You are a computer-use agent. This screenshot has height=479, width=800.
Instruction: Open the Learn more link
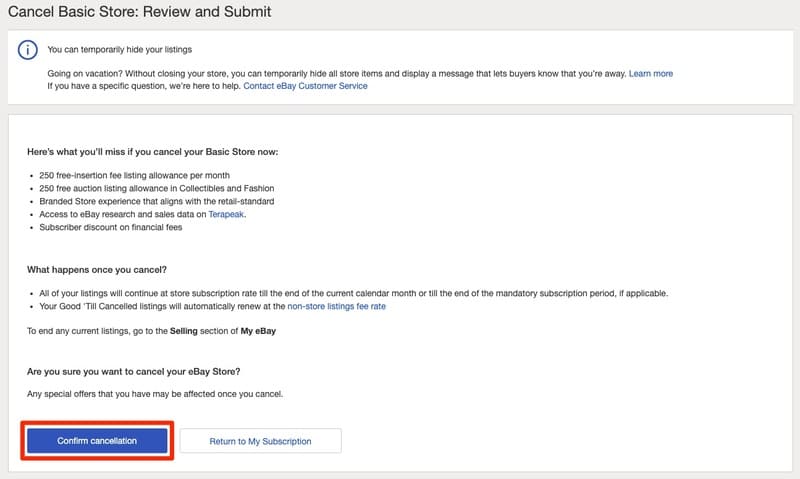pyautogui.click(x=651, y=73)
